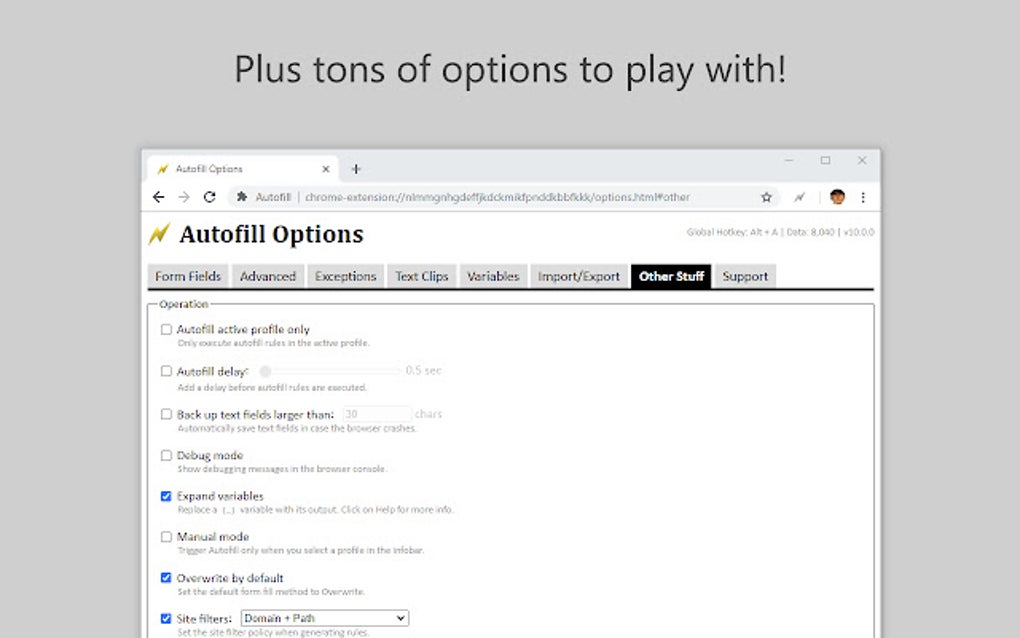Enable Autofill active profile only
Screen dimensions: 1020x638
166,330
